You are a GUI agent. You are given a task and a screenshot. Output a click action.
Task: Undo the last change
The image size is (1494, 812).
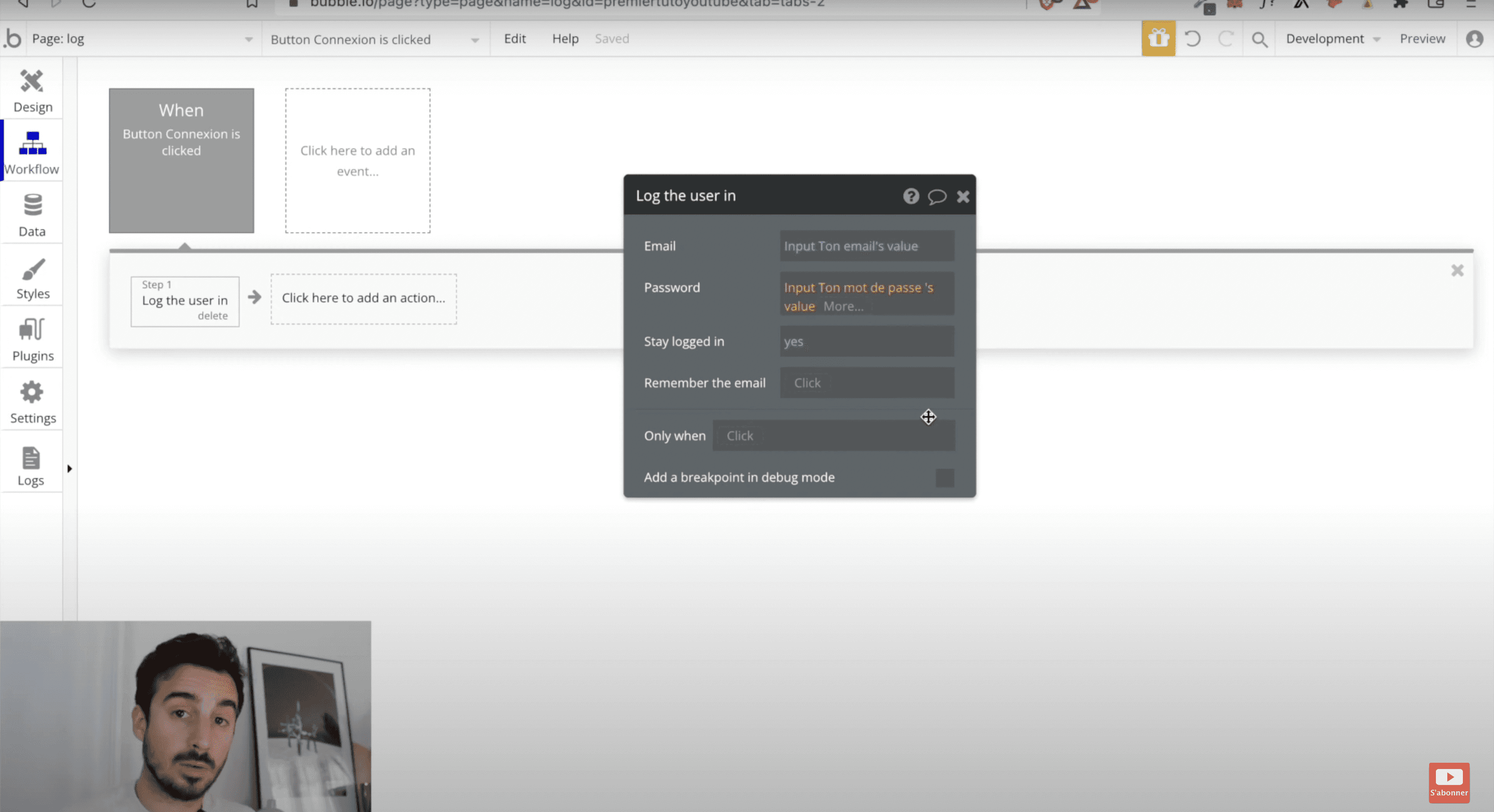click(1193, 39)
